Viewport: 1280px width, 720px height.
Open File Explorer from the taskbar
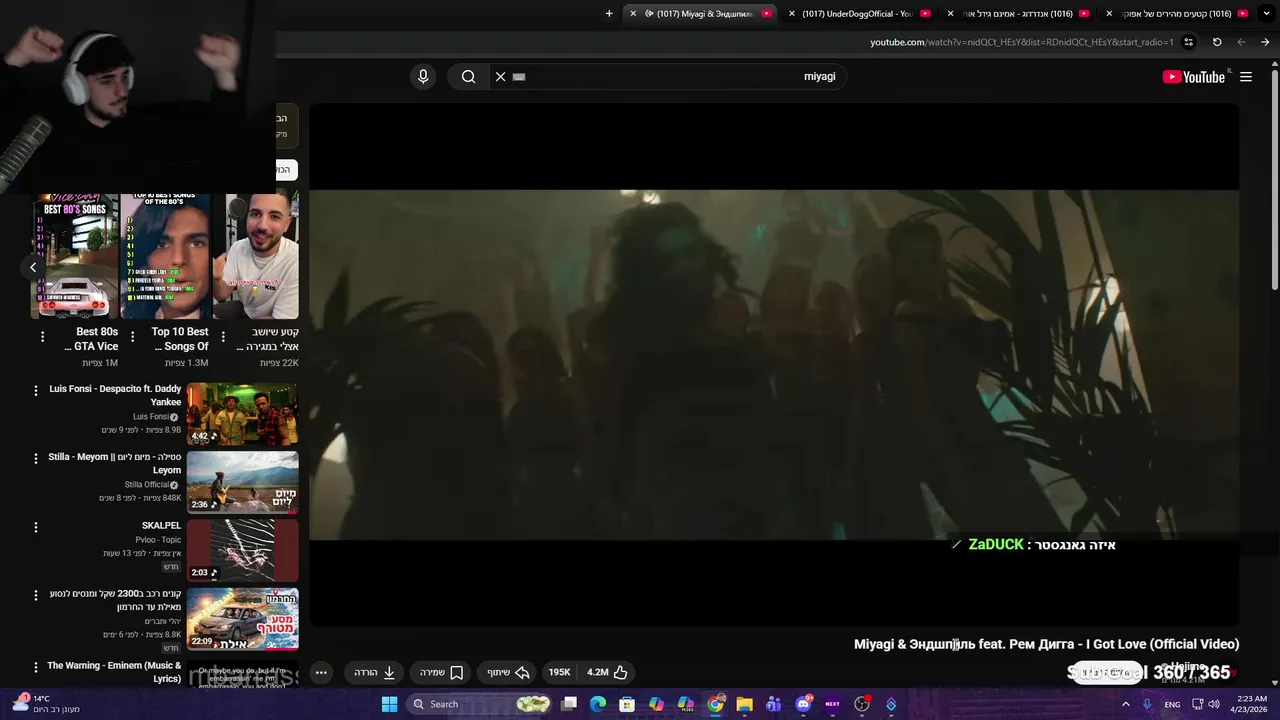coord(744,704)
